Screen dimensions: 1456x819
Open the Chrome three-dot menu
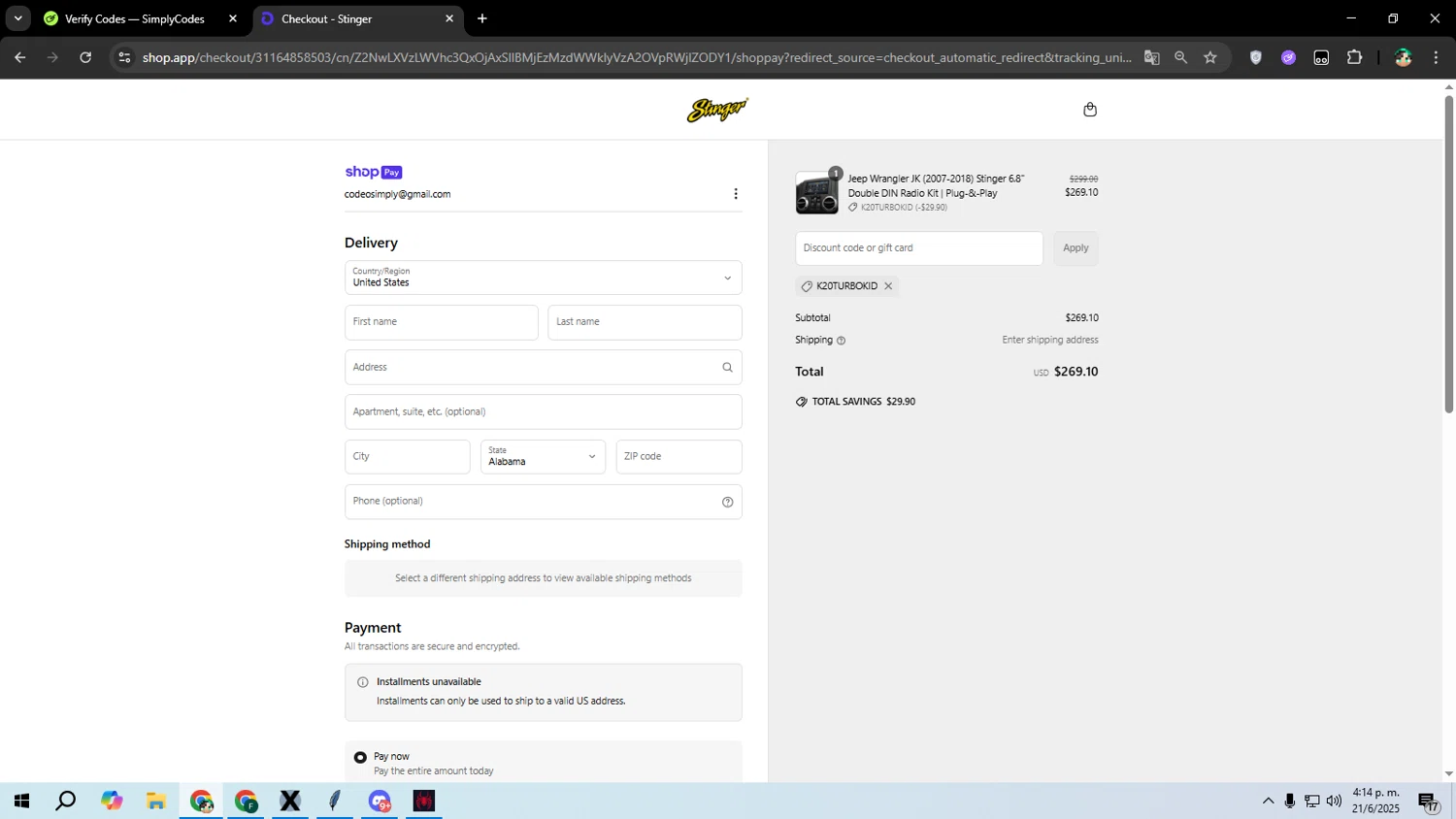point(1437,57)
